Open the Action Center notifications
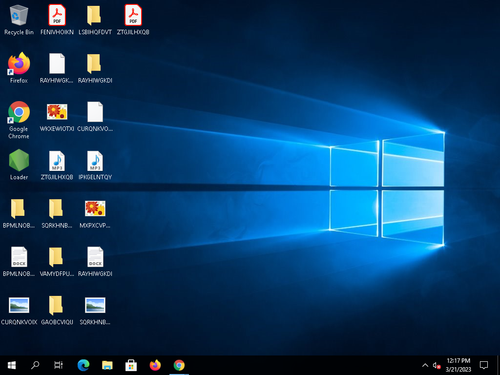 (x=484, y=365)
